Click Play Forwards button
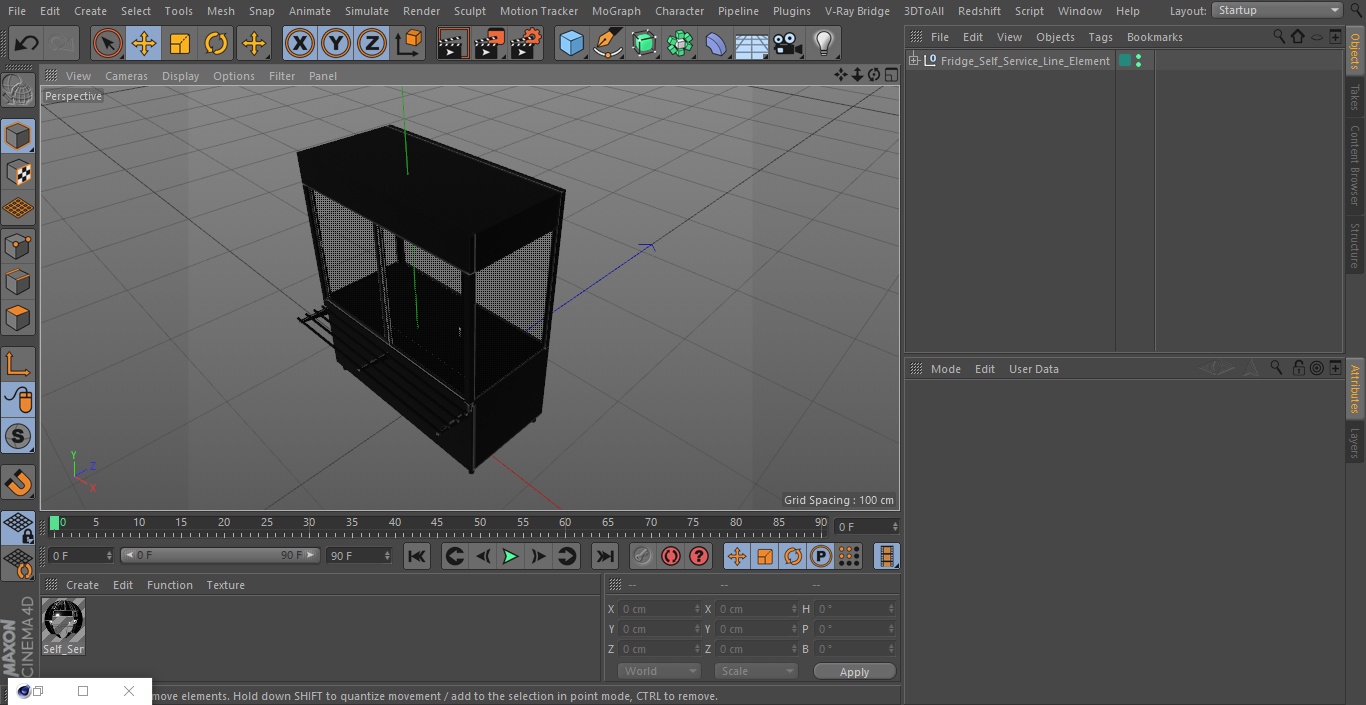Viewport: 1366px width, 705px height. [510, 557]
